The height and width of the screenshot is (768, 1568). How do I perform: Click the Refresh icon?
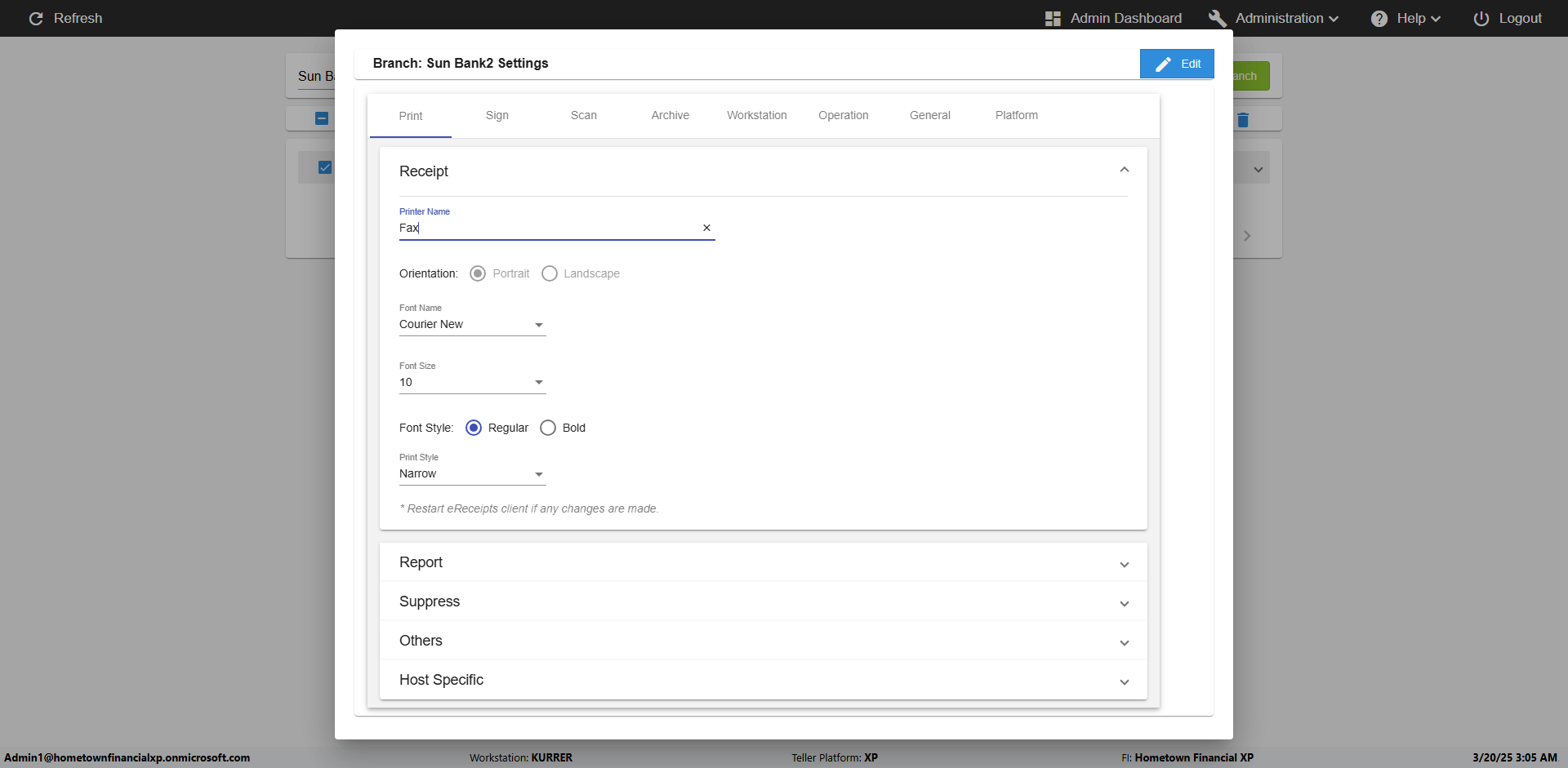36,19
